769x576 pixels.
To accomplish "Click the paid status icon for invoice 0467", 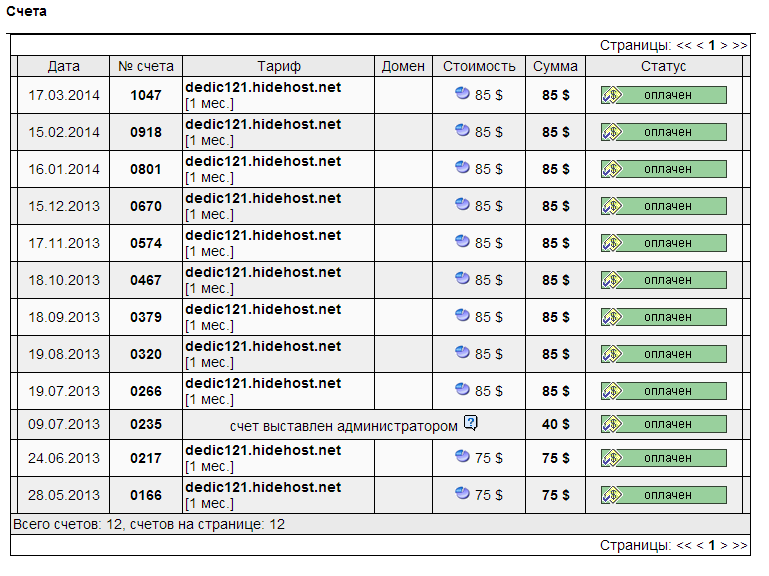I will pos(612,280).
